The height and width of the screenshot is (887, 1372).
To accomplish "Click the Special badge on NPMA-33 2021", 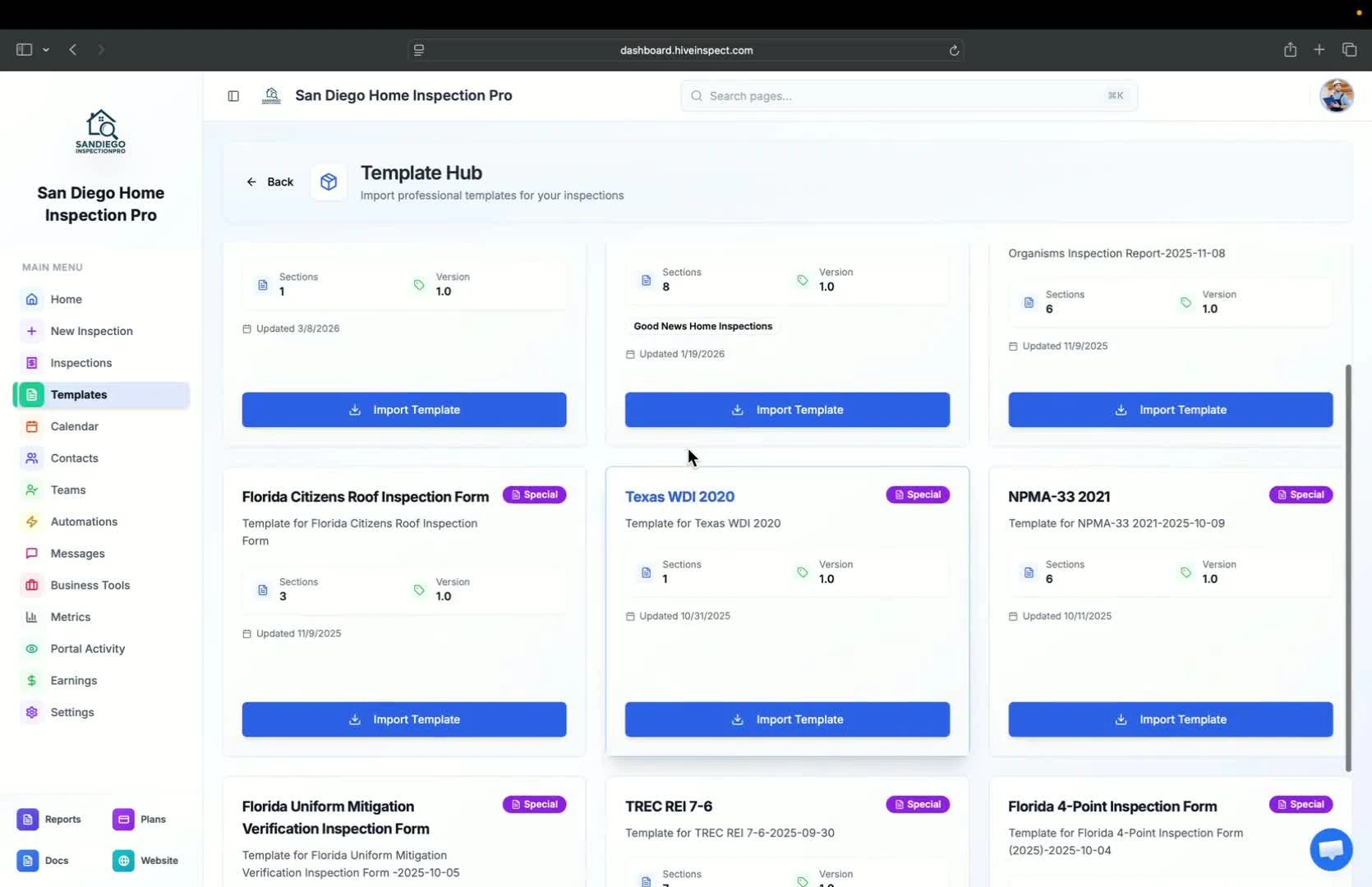I will click(1301, 494).
